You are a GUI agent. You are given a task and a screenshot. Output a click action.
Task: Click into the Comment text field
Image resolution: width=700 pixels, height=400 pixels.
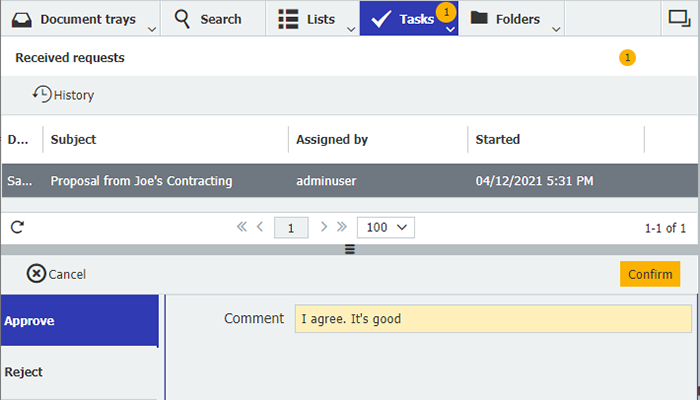click(x=492, y=319)
